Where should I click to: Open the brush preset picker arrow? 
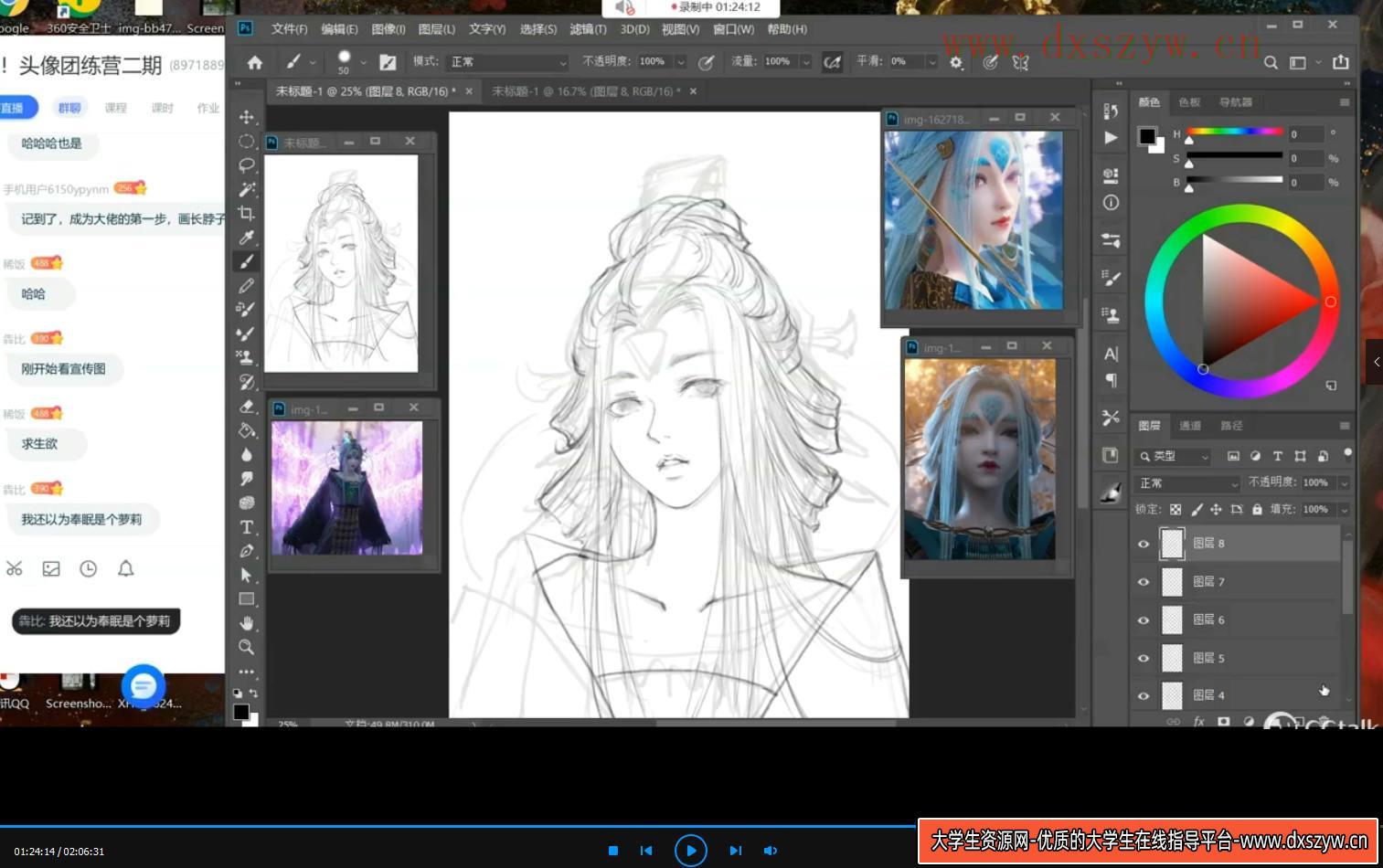(363, 62)
